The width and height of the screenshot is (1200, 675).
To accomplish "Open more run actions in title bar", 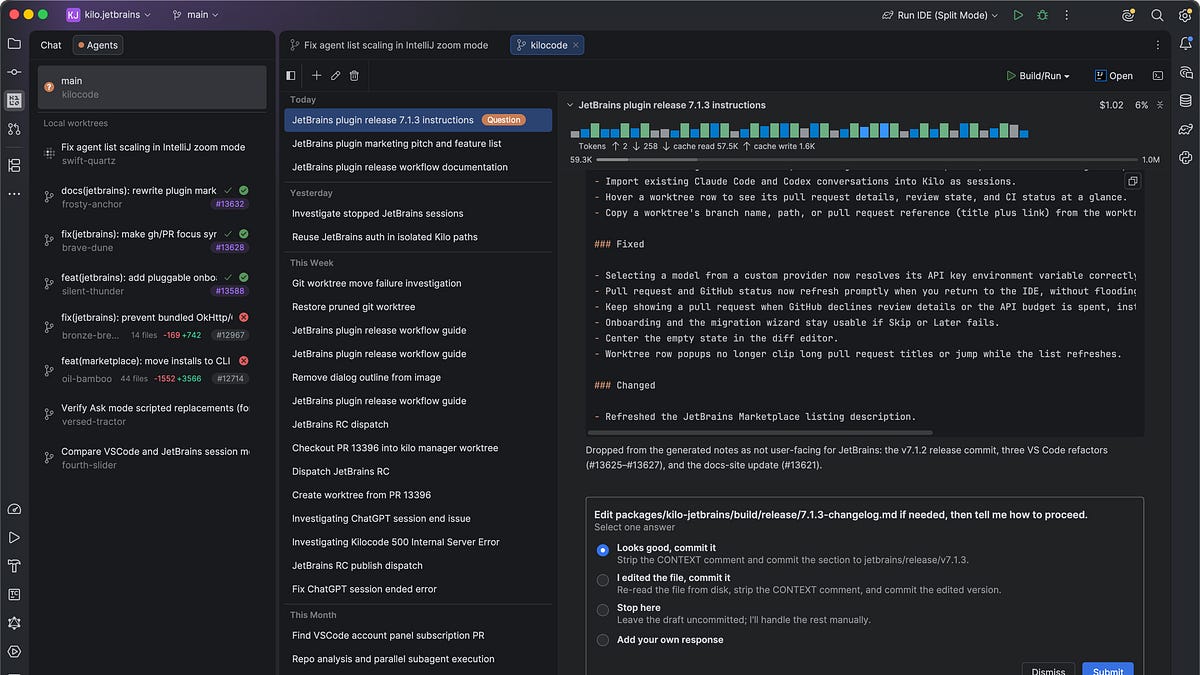I will click(x=1068, y=15).
